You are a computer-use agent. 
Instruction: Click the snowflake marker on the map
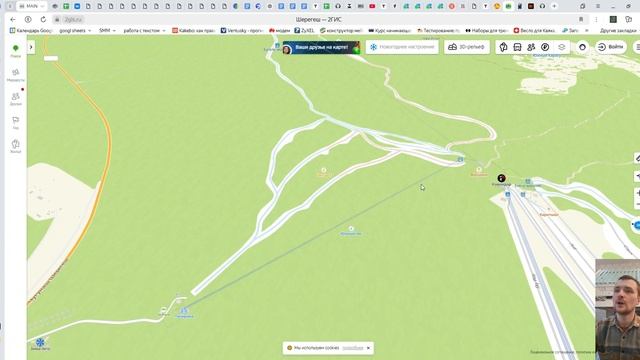(40, 342)
